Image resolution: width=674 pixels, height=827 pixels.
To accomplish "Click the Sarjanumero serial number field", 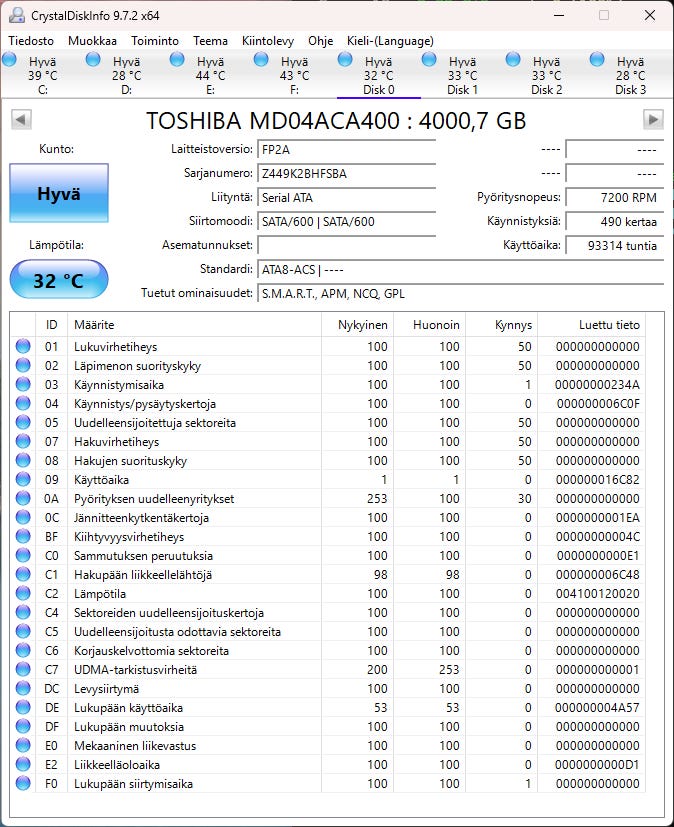I will [346, 174].
